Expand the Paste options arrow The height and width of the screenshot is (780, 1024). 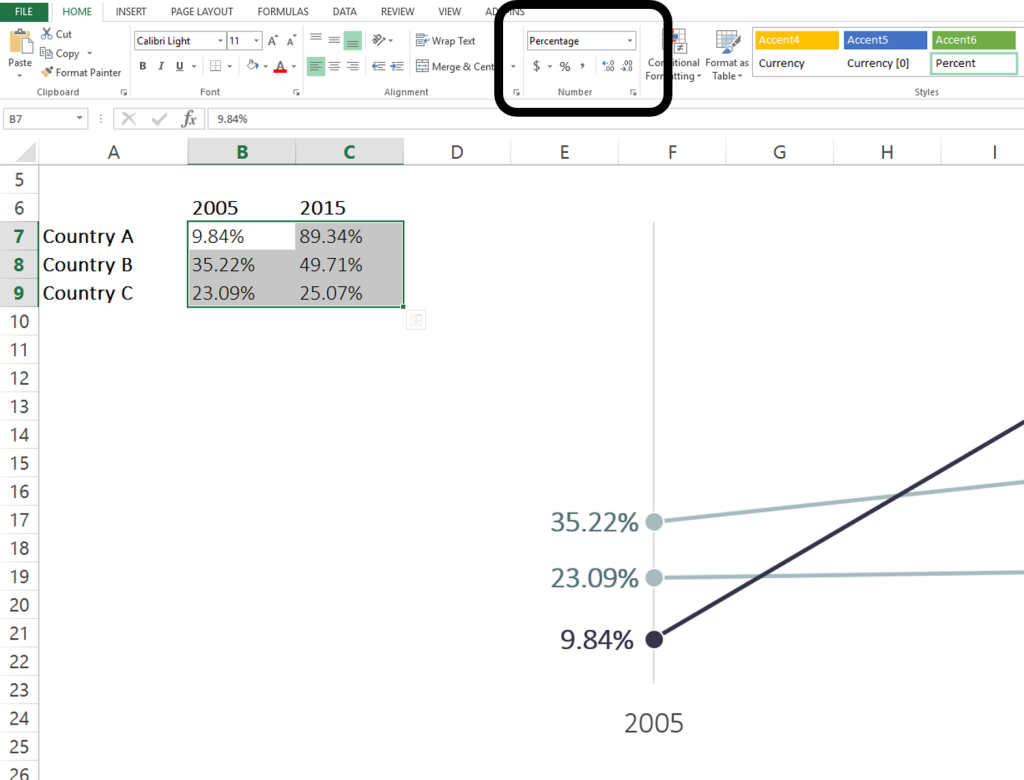point(20,76)
